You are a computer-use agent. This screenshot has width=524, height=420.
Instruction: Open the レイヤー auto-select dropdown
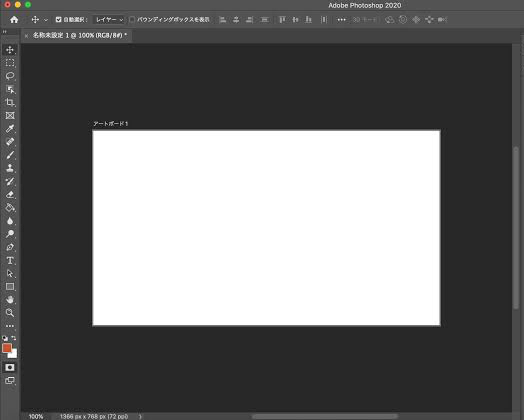[109, 20]
